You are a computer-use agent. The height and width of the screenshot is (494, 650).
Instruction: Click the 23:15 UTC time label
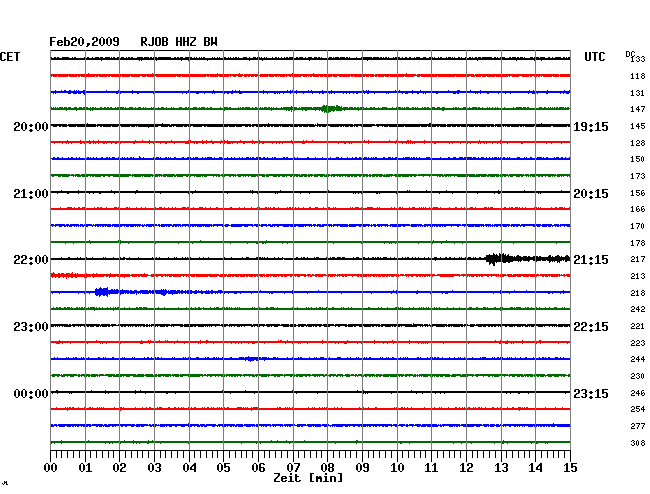(x=591, y=393)
